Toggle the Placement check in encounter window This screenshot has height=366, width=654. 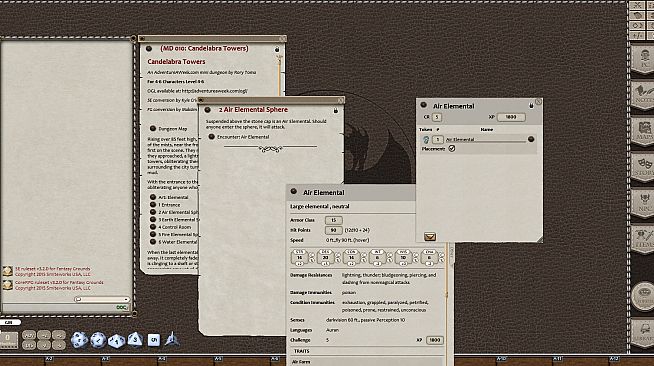point(452,148)
